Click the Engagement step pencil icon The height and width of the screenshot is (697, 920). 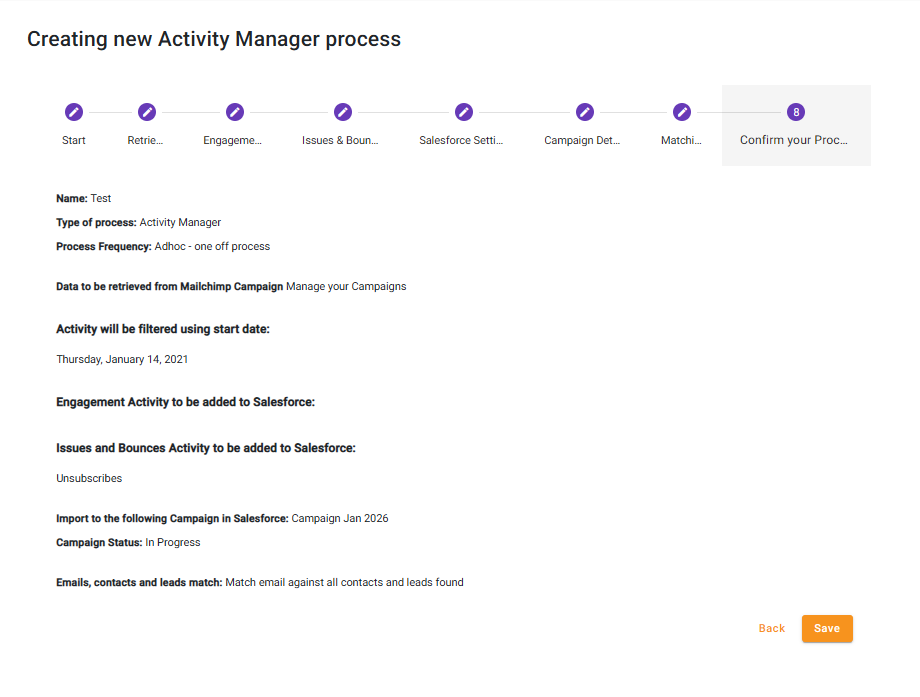[235, 112]
